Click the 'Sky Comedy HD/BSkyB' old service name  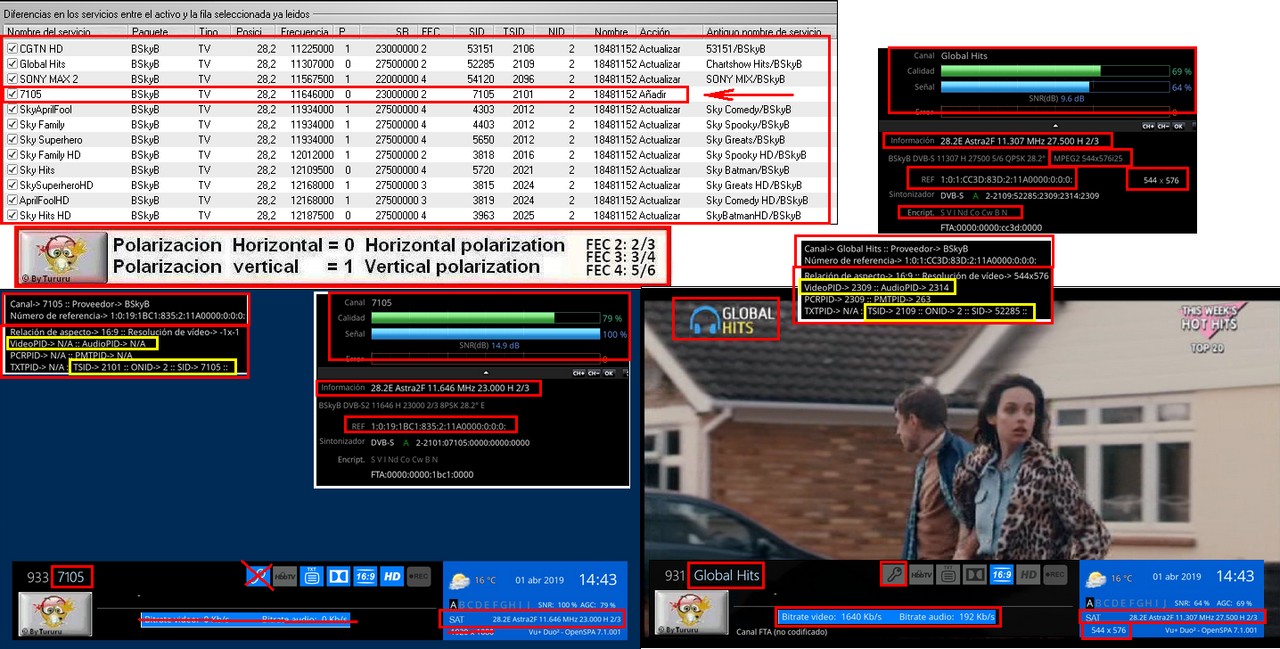point(756,201)
